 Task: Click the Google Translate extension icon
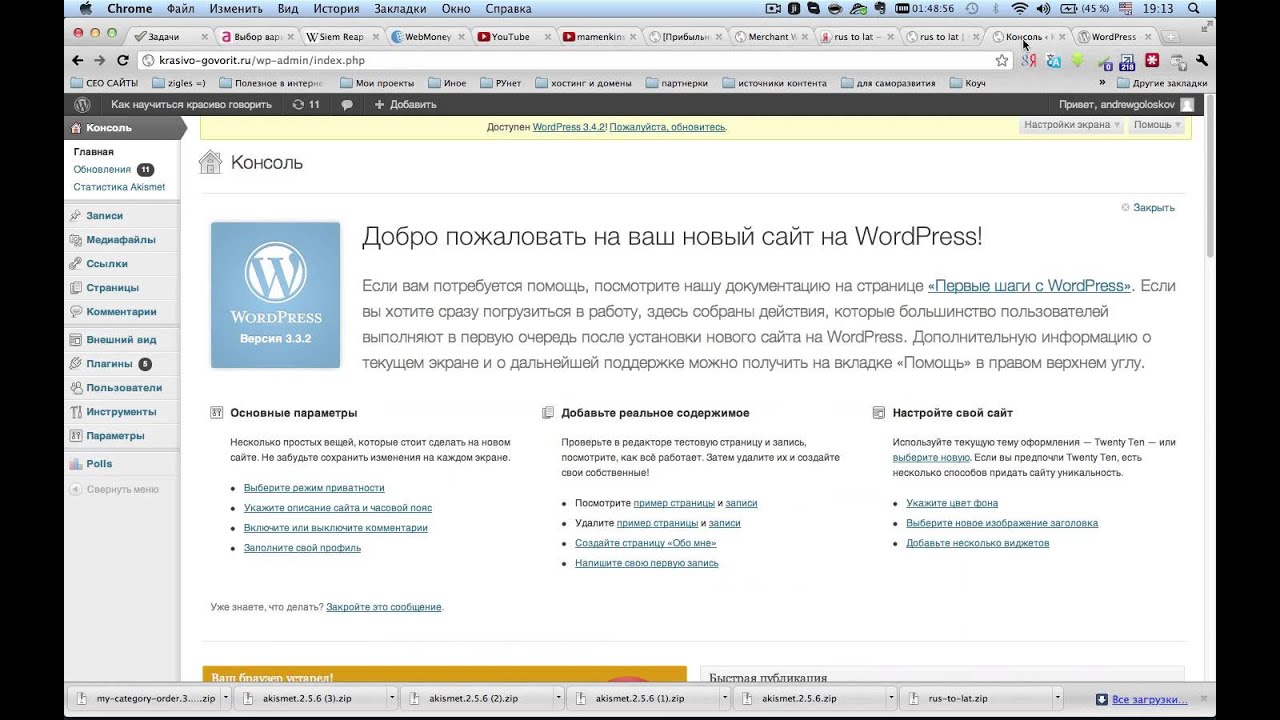point(1053,60)
